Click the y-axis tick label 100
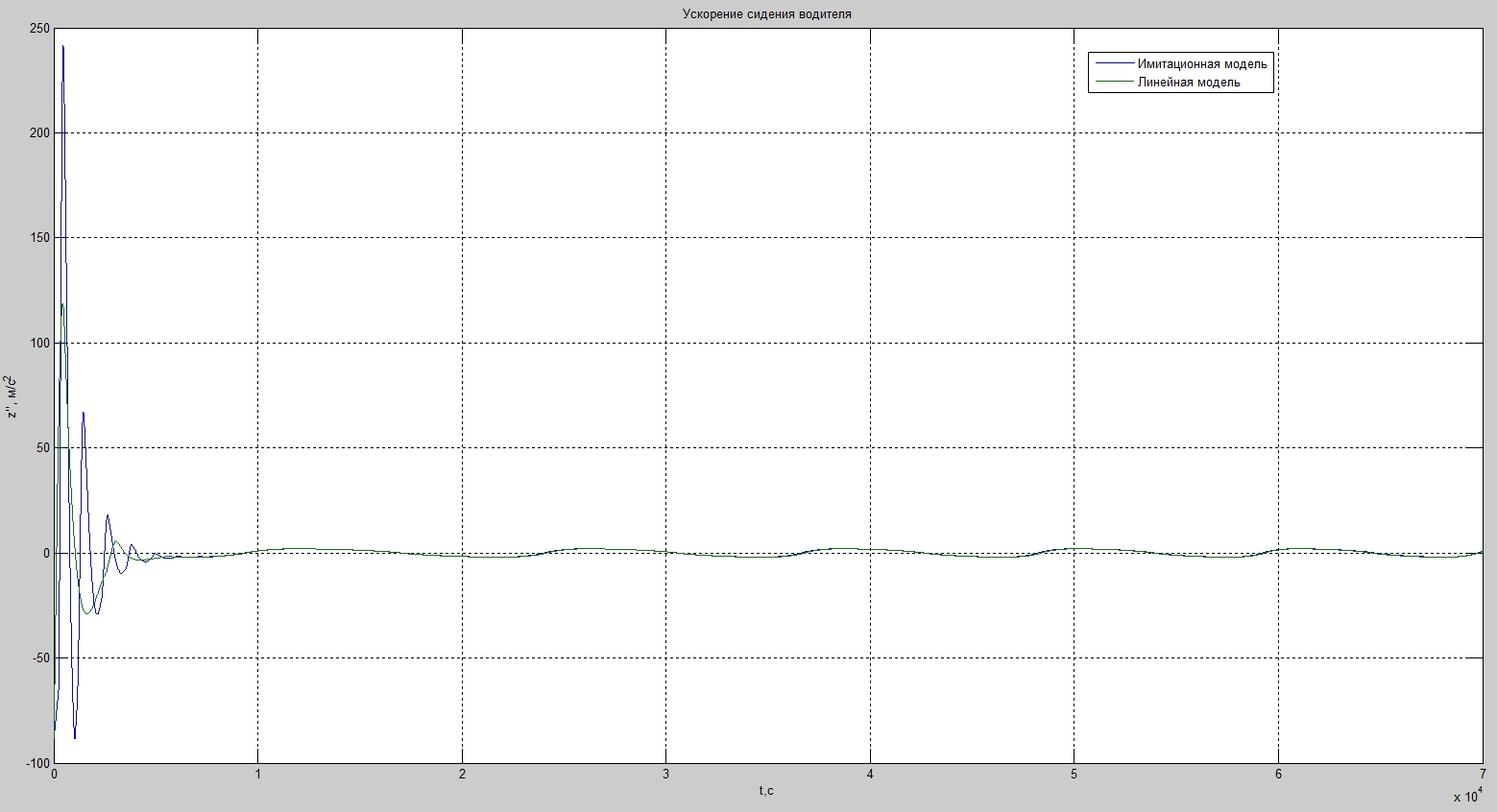The image size is (1497, 812). click(x=39, y=343)
